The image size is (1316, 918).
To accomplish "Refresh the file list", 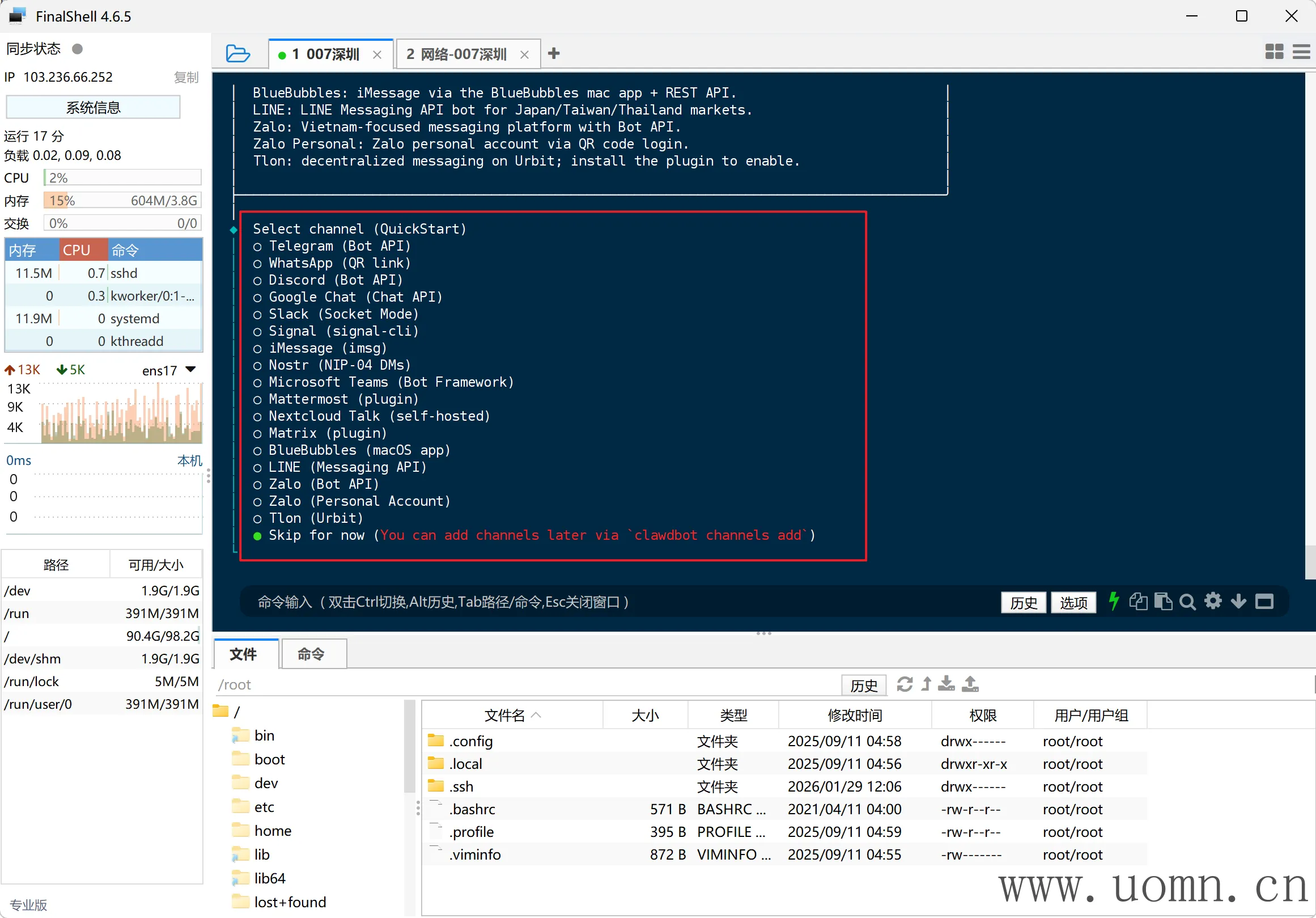I will 905,684.
